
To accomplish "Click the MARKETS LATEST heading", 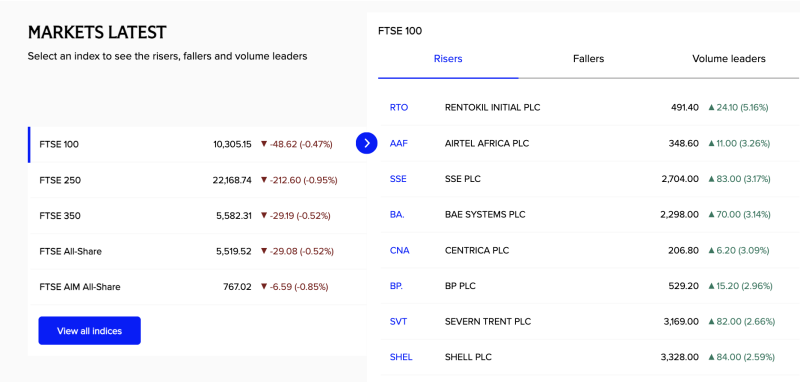I will tap(97, 32).
